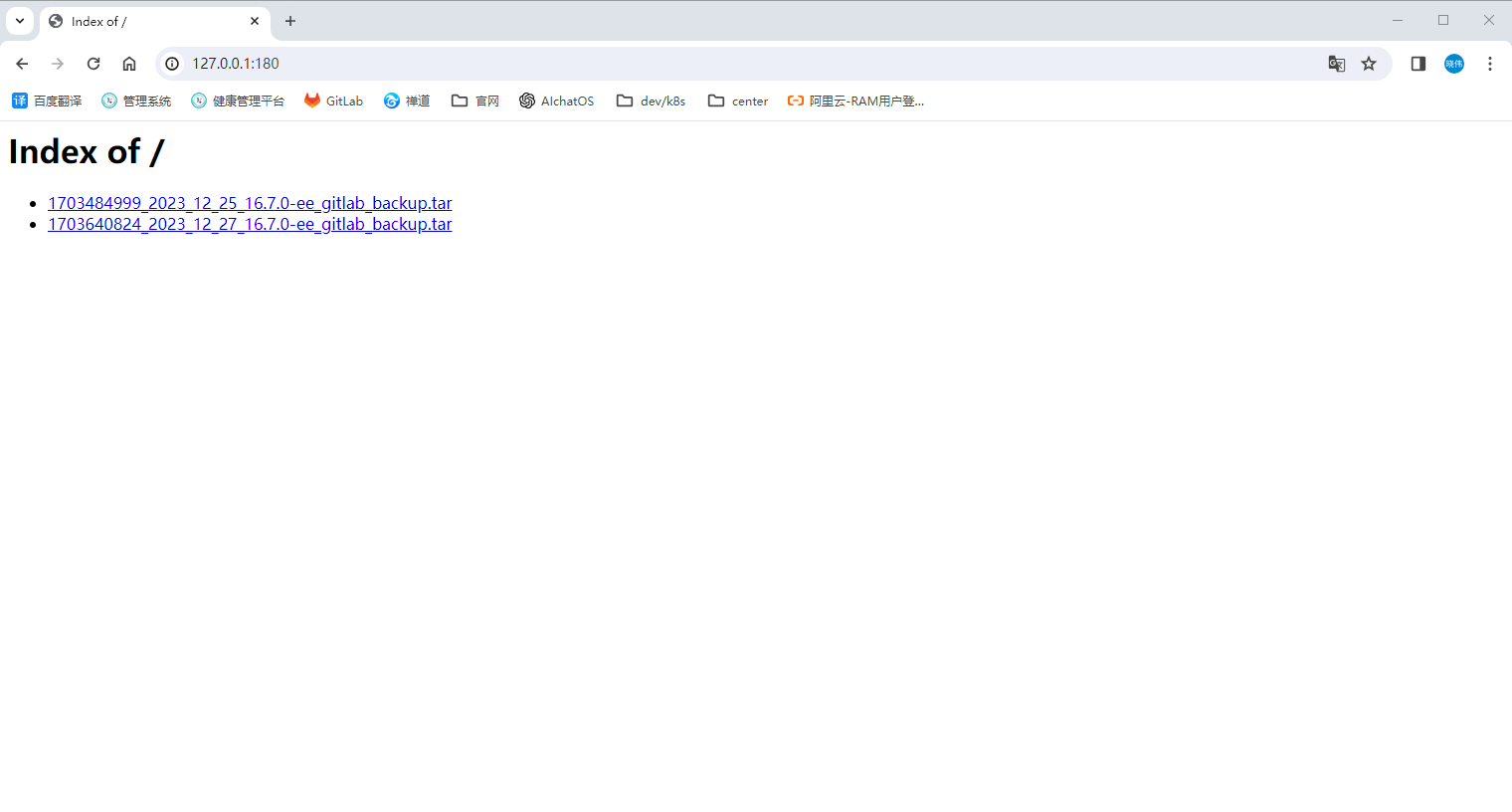
Task: Open the translate page icon
Action: (x=1336, y=64)
